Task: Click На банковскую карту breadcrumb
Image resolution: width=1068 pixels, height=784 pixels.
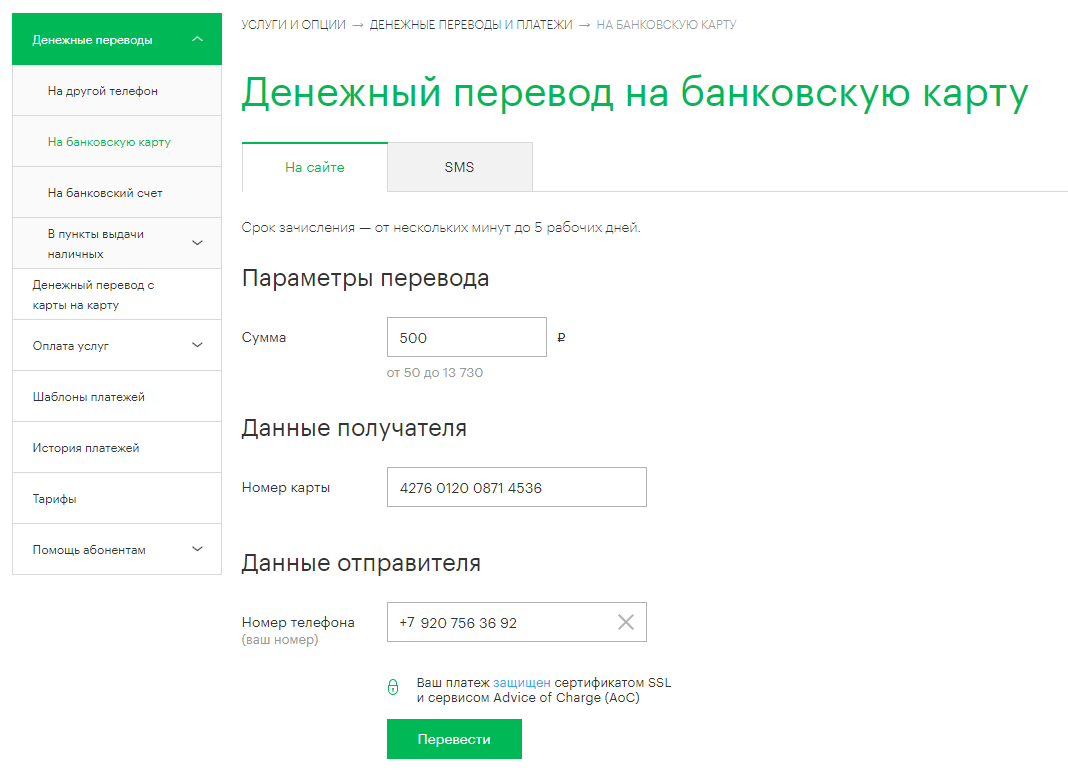Action: tap(666, 25)
